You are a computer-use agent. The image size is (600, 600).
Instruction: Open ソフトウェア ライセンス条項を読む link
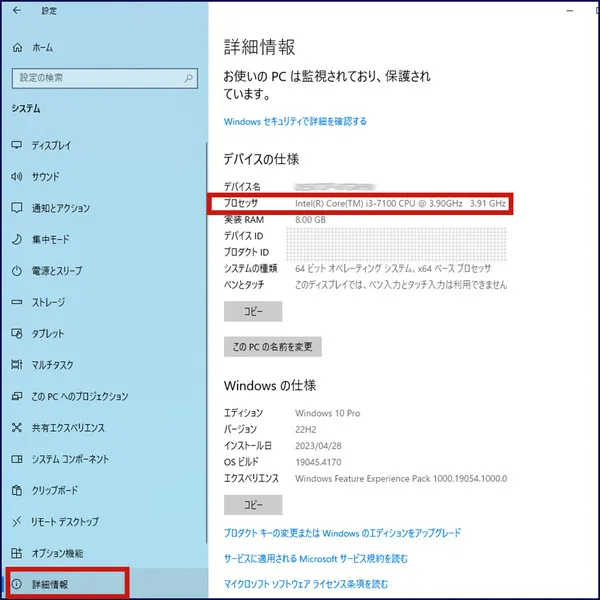(306, 584)
